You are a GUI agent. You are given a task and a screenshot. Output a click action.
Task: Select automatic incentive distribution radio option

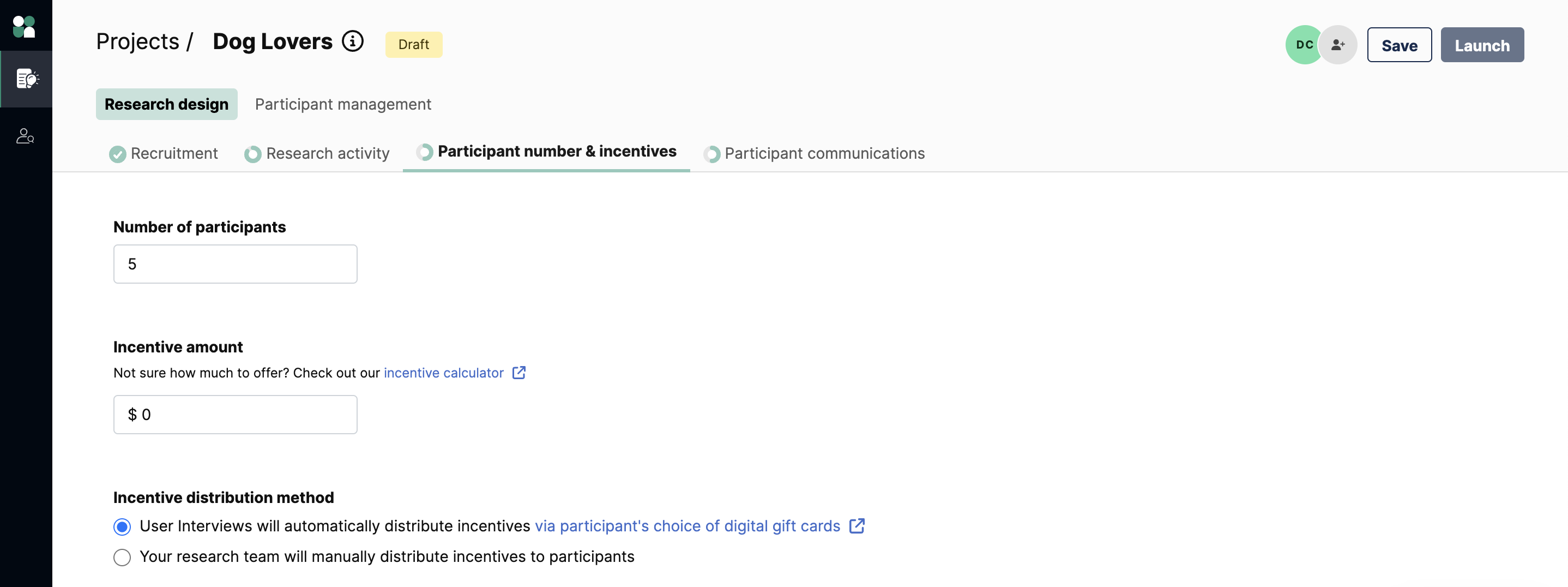(122, 526)
